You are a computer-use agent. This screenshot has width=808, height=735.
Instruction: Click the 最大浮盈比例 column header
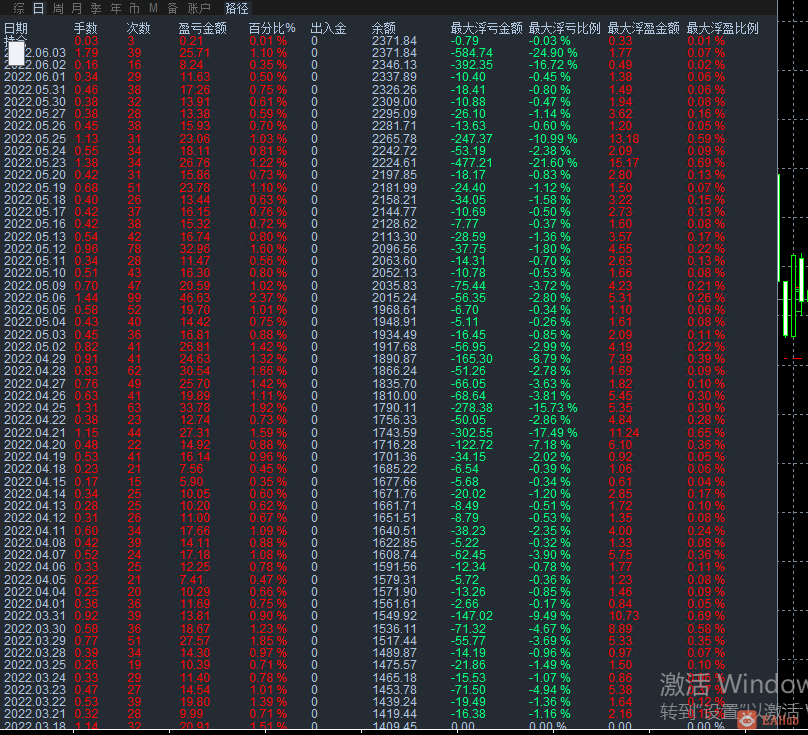pyautogui.click(x=722, y=28)
